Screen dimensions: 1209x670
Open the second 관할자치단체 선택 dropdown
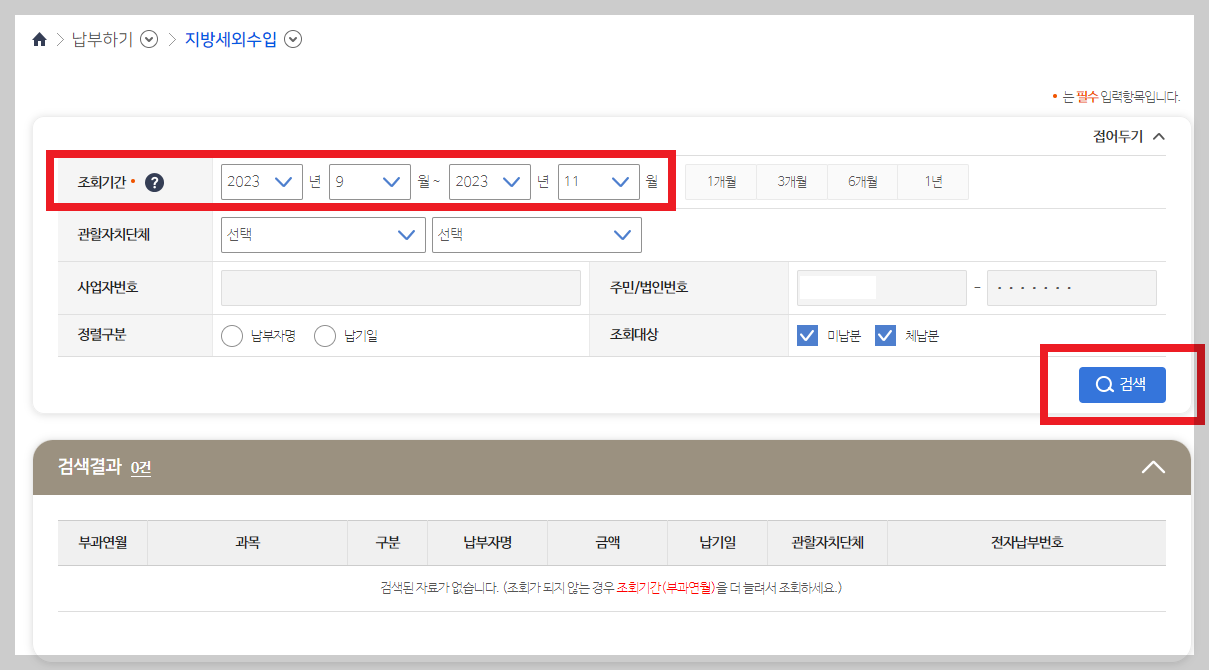(x=536, y=234)
